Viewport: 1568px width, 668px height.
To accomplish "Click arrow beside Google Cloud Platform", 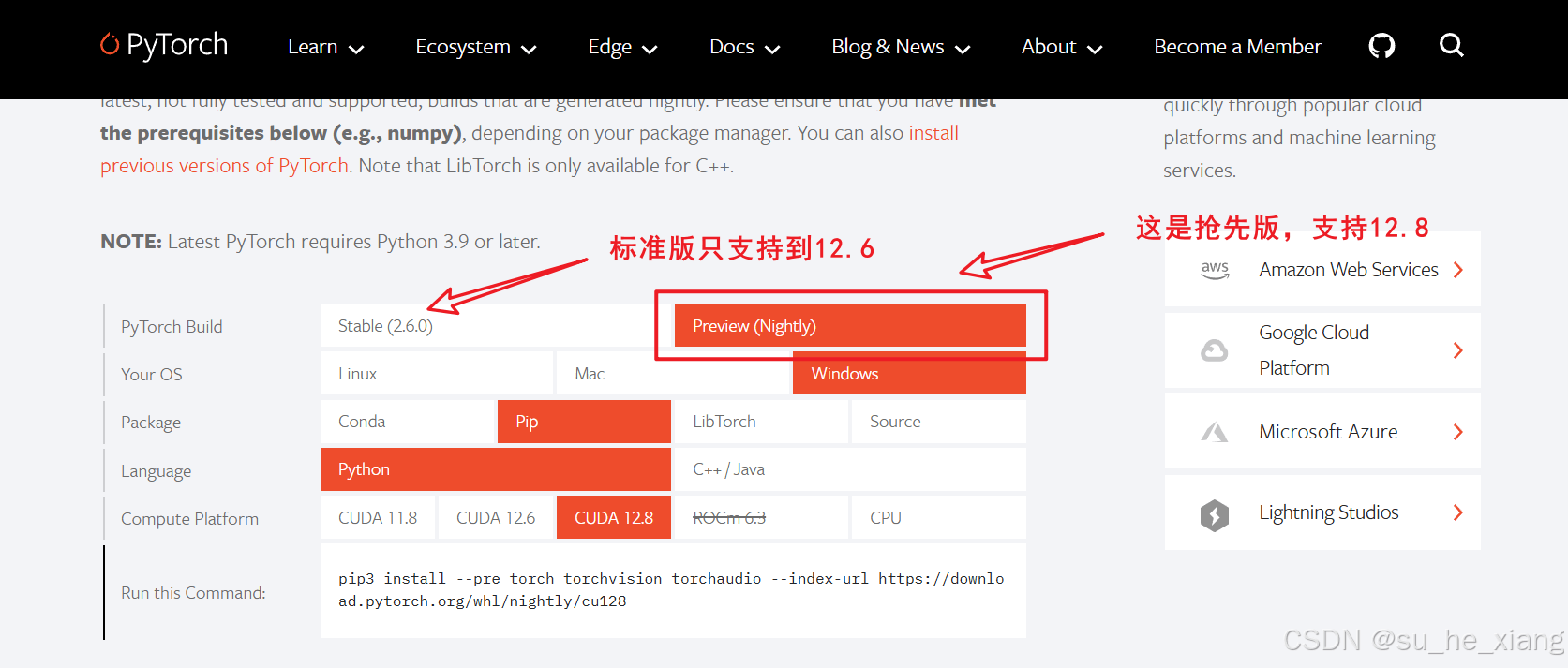I will tap(1457, 350).
